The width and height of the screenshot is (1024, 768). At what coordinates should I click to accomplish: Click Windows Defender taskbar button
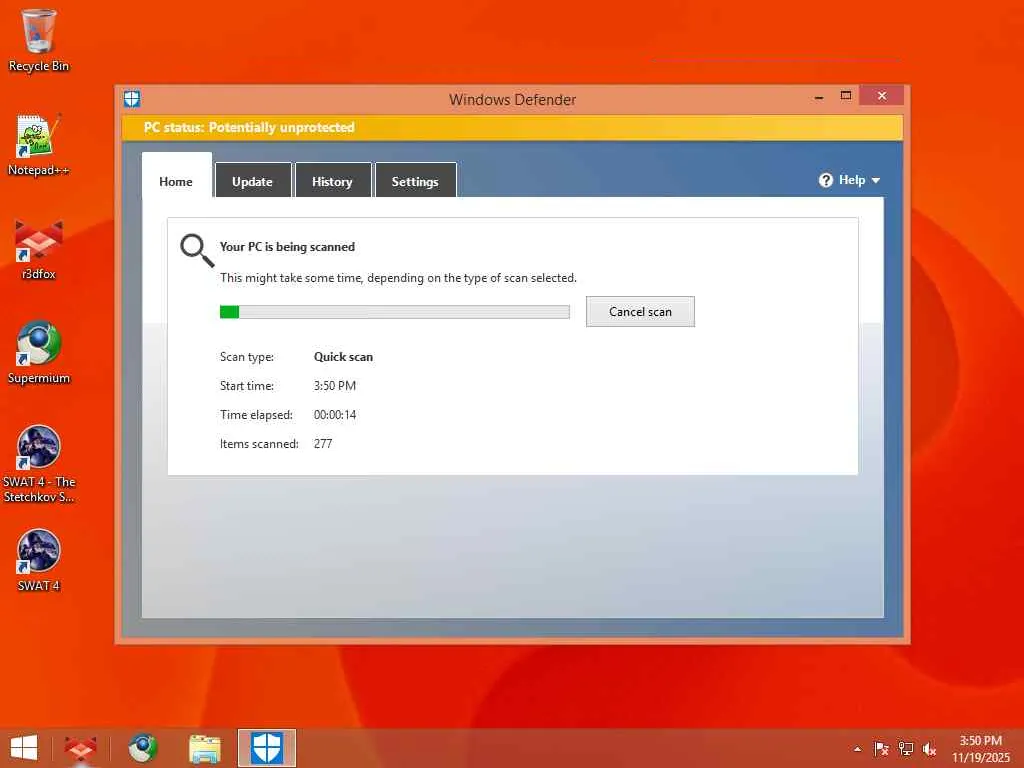pyautogui.click(x=266, y=748)
